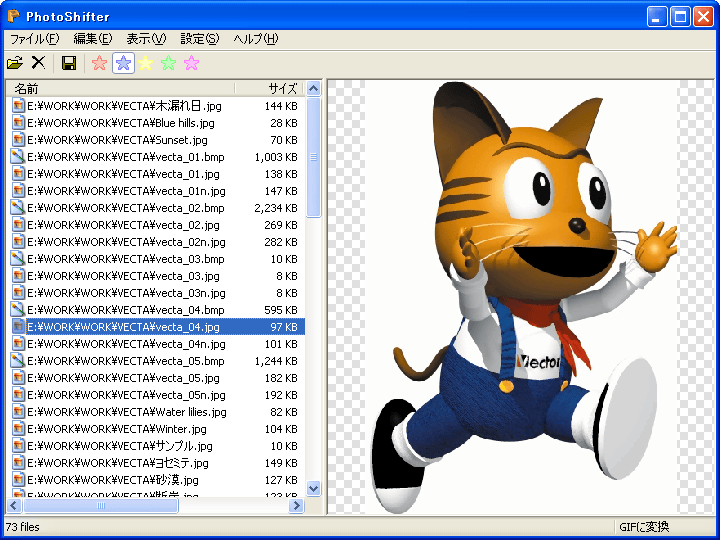Image resolution: width=720 pixels, height=540 pixels.
Task: Select the ヨセミテ.jpg file row
Action: (156, 463)
